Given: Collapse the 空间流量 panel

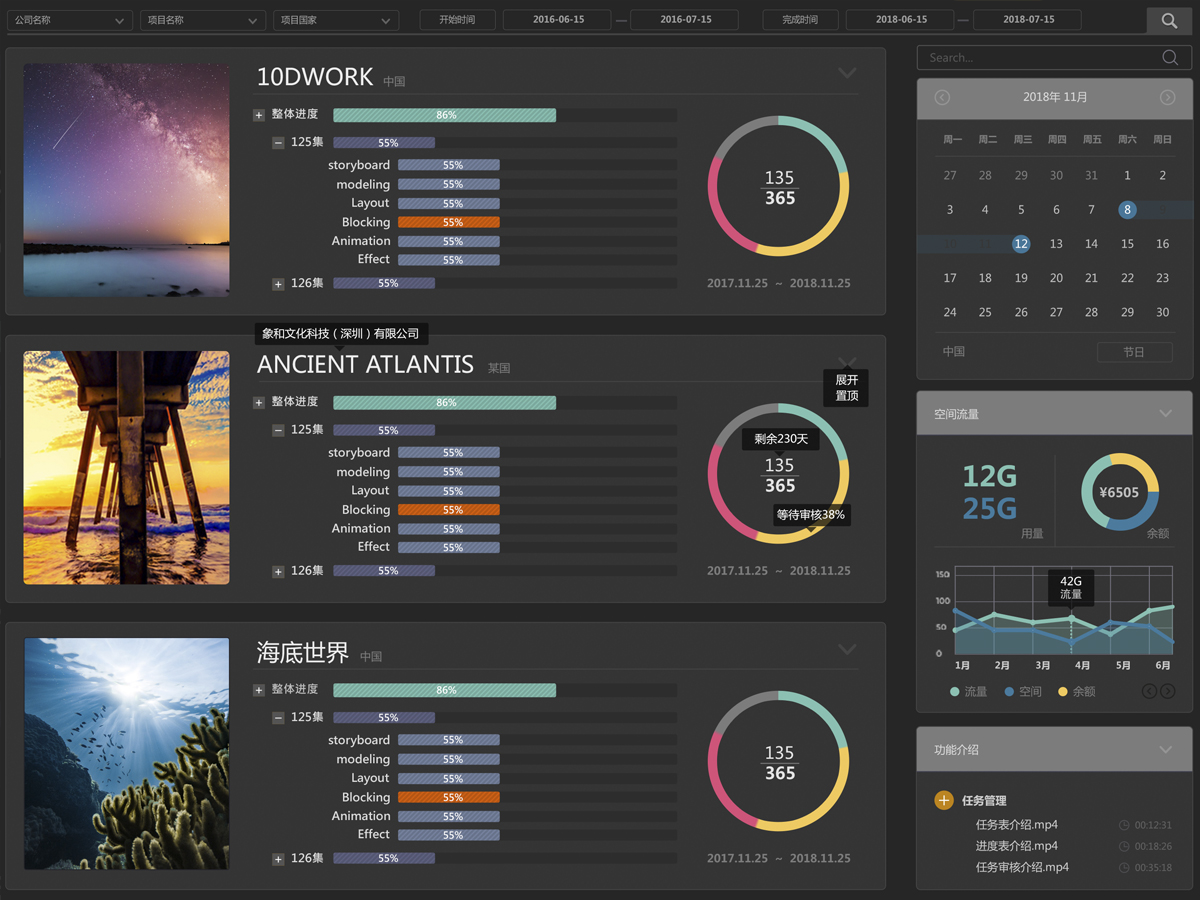Looking at the screenshot, I should point(1165,414).
